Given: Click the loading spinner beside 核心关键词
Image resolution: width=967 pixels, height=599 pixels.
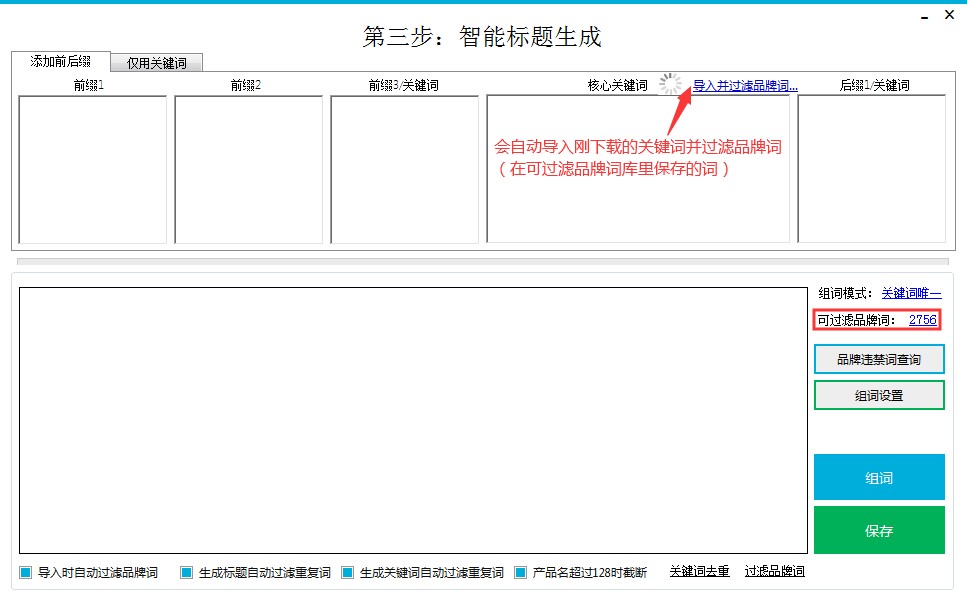Looking at the screenshot, I should click(671, 86).
